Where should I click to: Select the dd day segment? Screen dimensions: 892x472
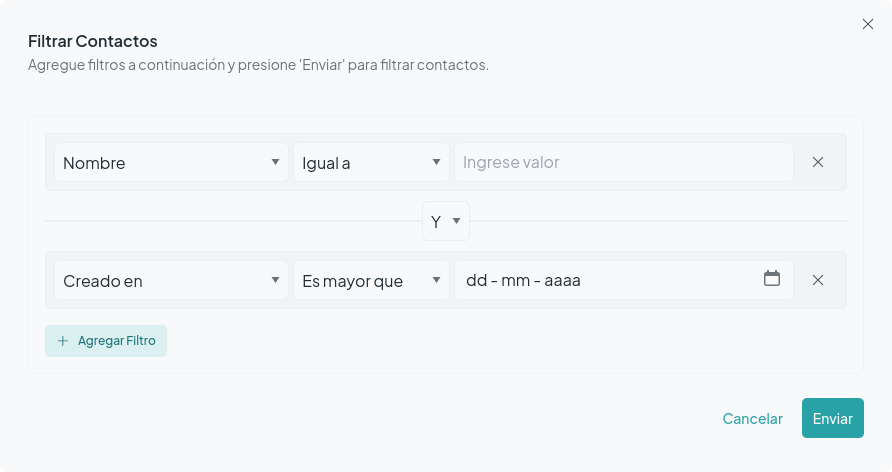(476, 280)
